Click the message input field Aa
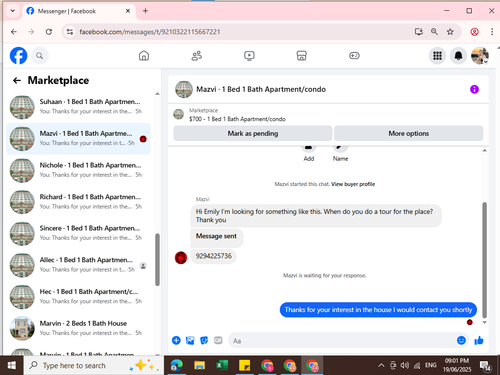This screenshot has width=500, height=375. click(342, 341)
